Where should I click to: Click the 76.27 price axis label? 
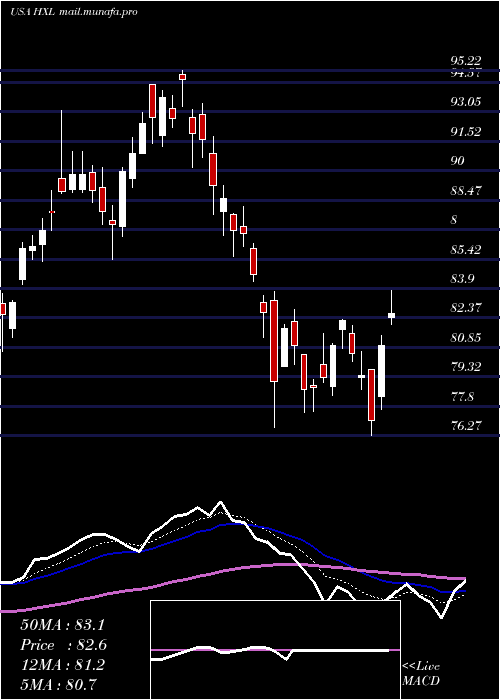(466, 426)
